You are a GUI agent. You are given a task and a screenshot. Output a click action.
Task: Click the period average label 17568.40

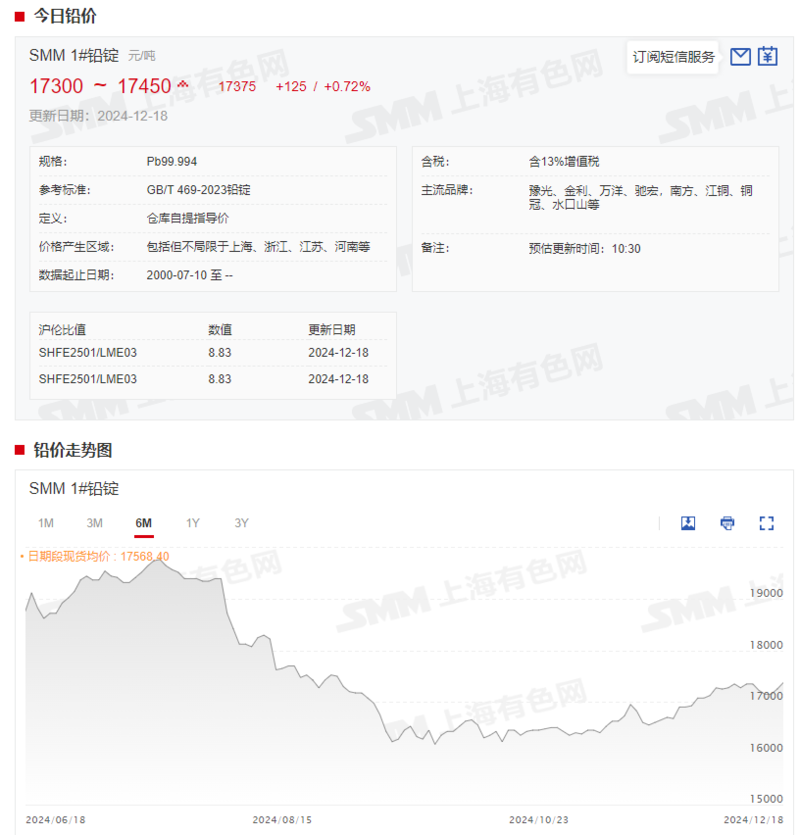[98, 556]
